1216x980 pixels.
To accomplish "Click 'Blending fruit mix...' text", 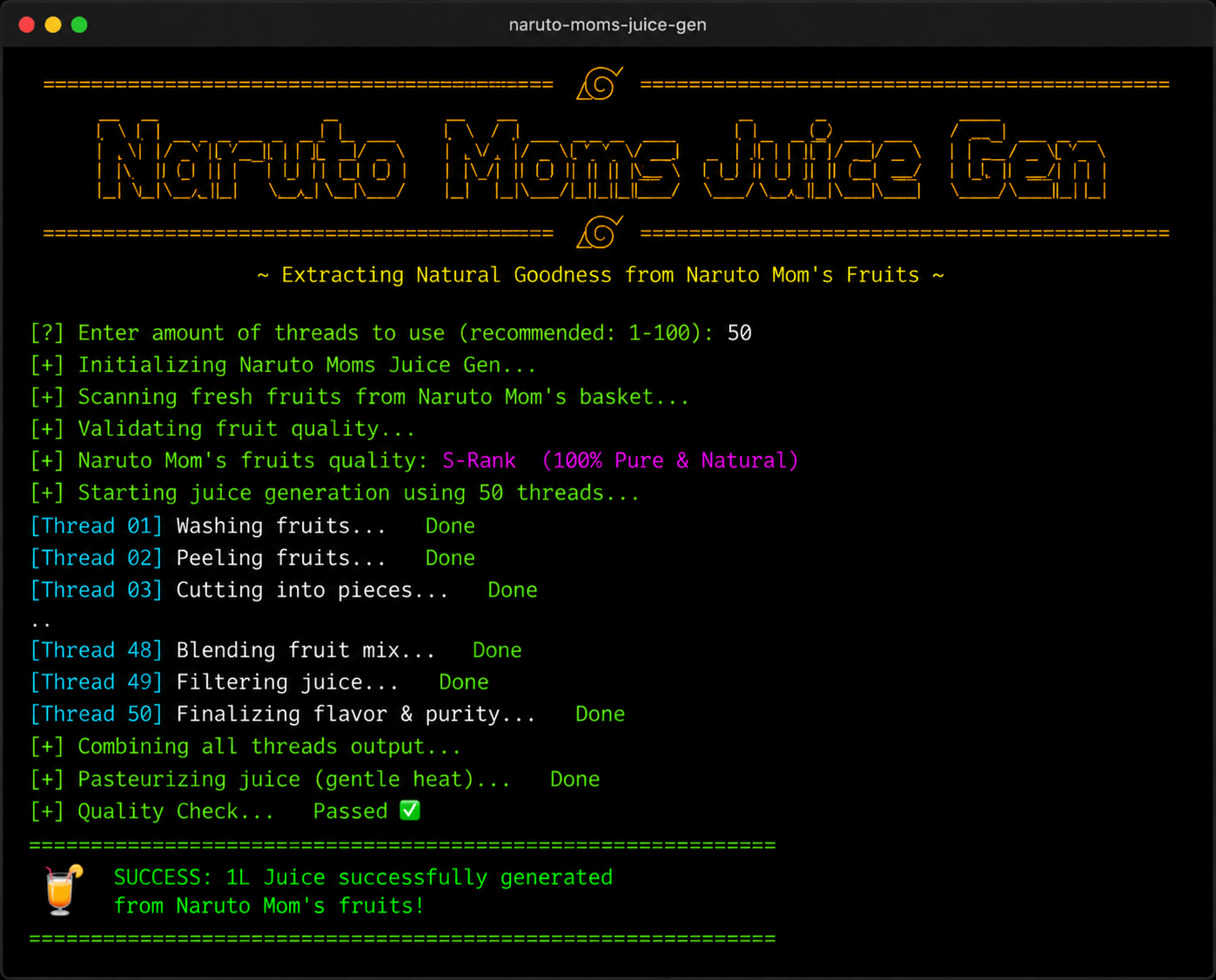I will 306,650.
